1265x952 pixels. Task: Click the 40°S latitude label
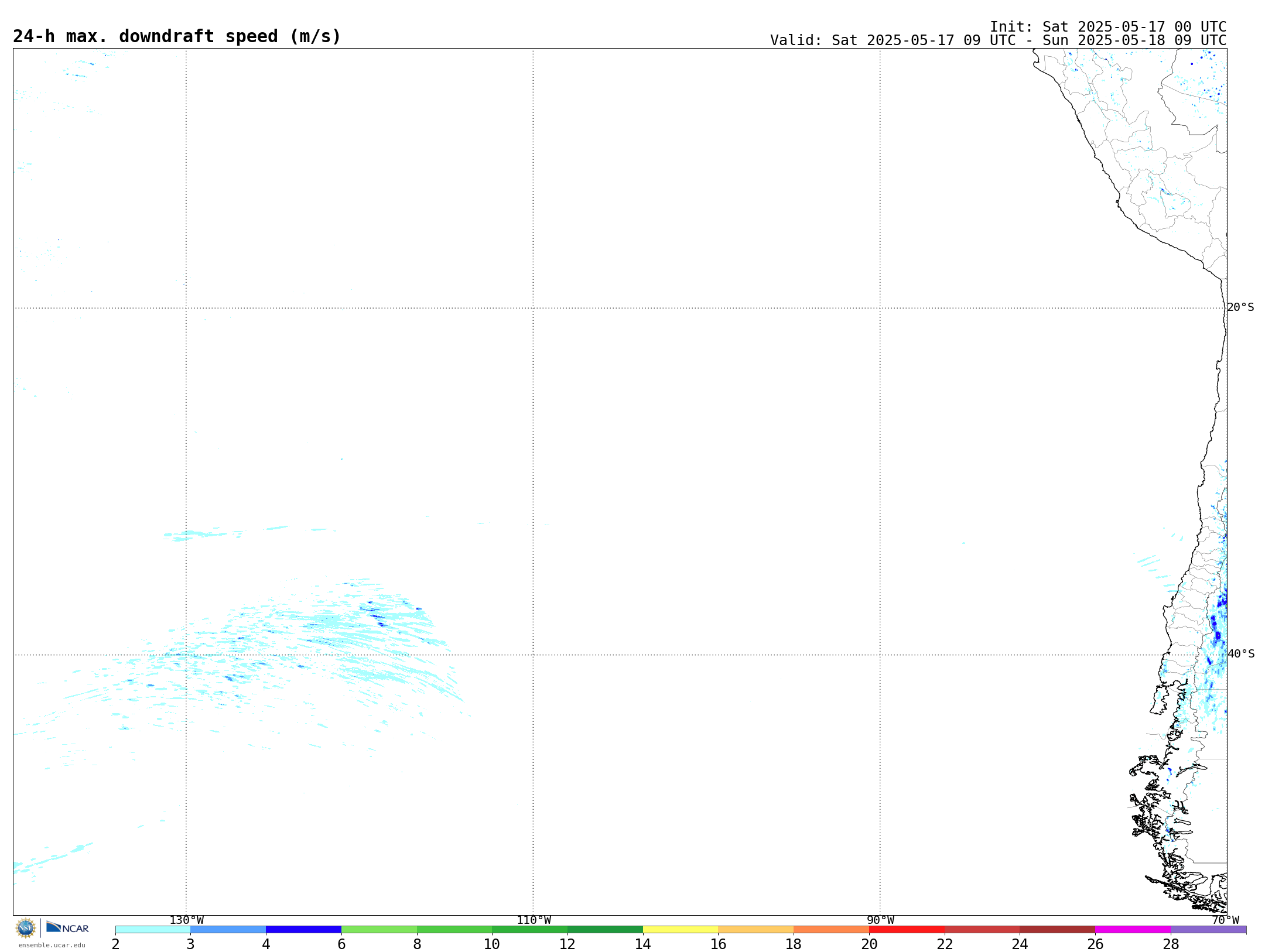tap(1241, 654)
